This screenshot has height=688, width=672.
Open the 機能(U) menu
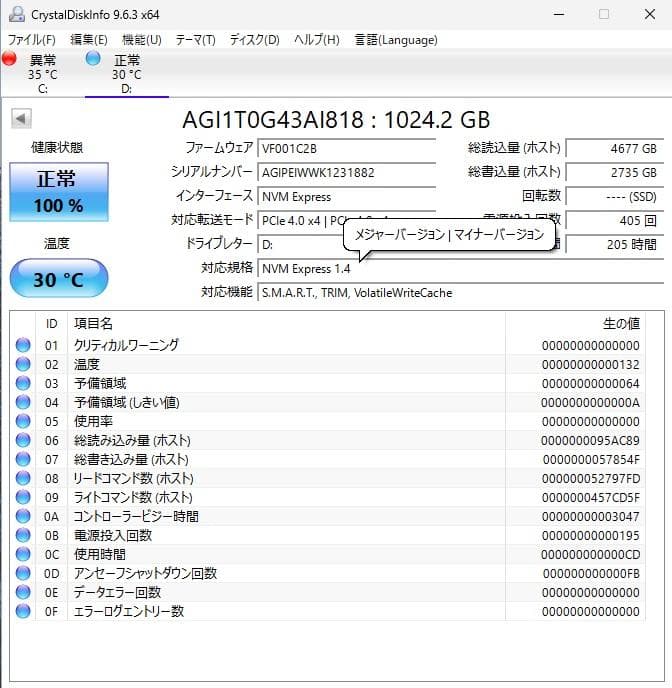(142, 40)
